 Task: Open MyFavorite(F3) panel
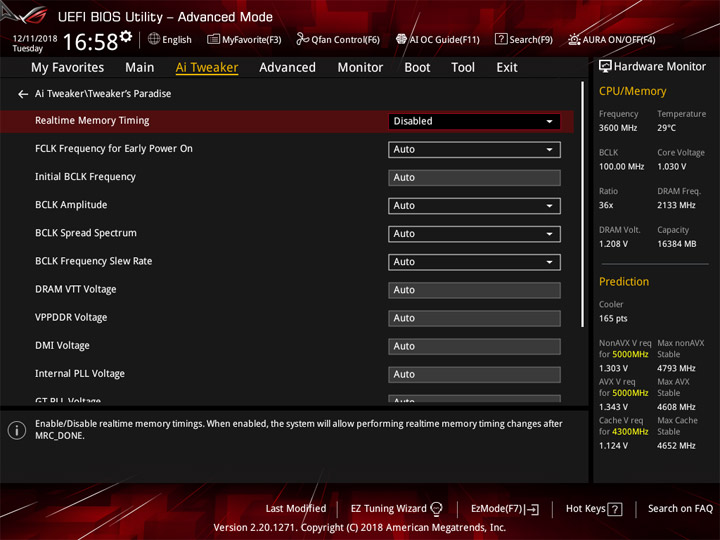coord(244,39)
